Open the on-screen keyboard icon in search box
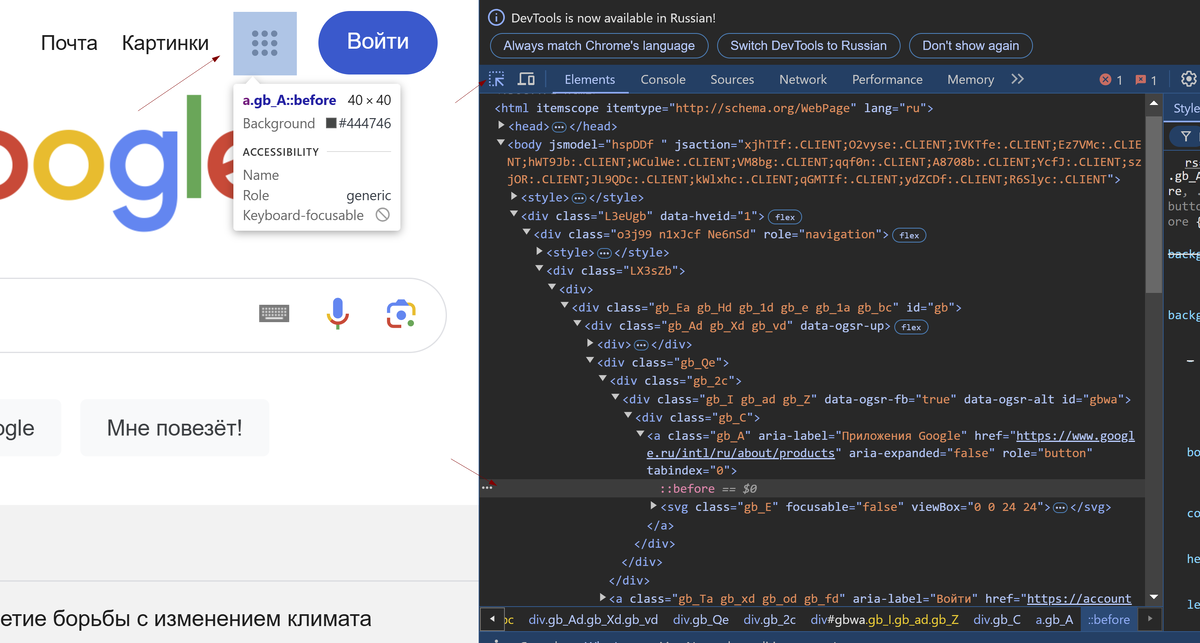 click(274, 314)
